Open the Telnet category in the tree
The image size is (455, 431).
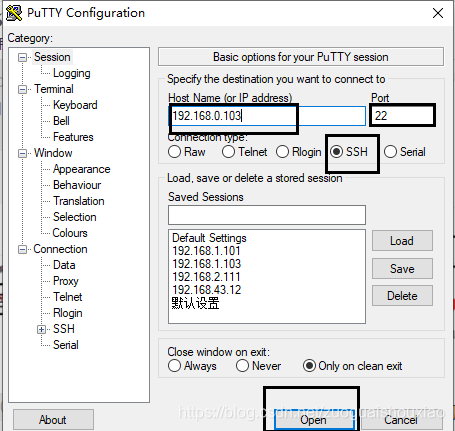click(68, 297)
